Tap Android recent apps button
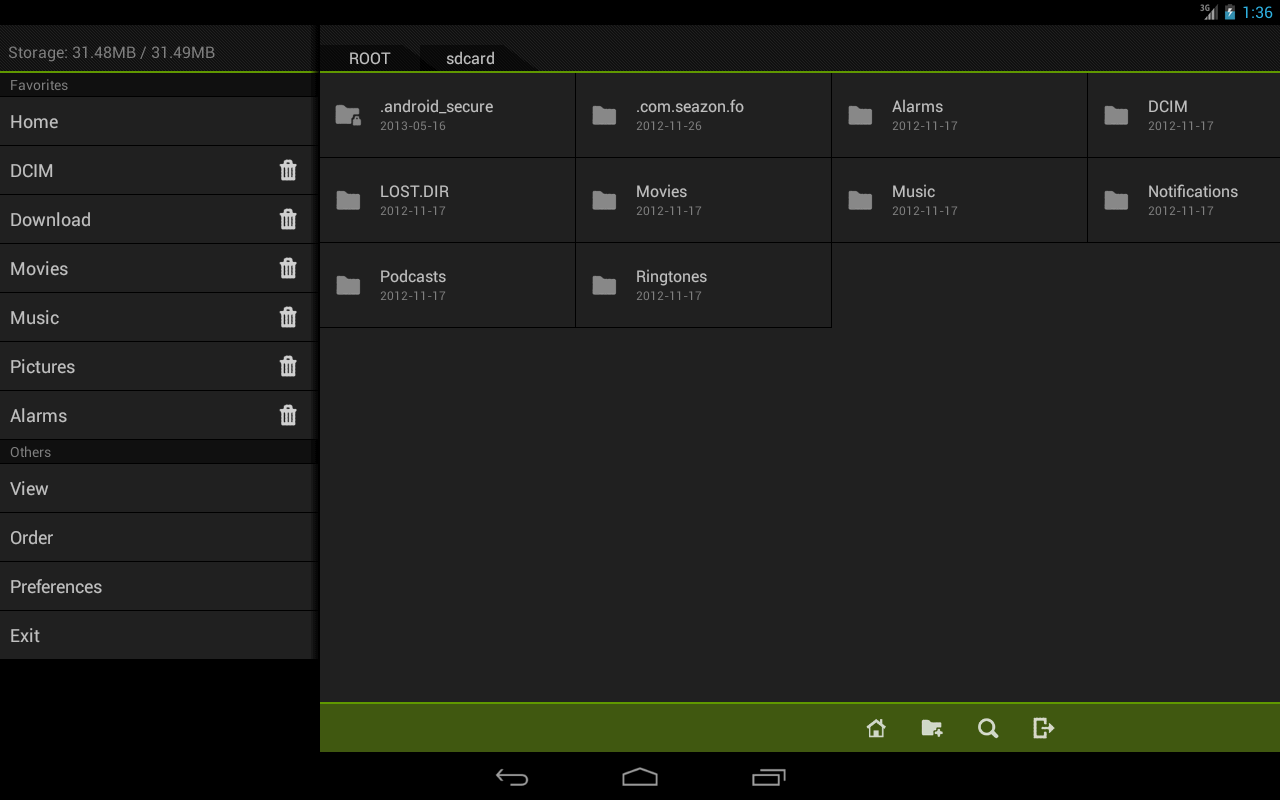The image size is (1280, 800). coord(768,777)
